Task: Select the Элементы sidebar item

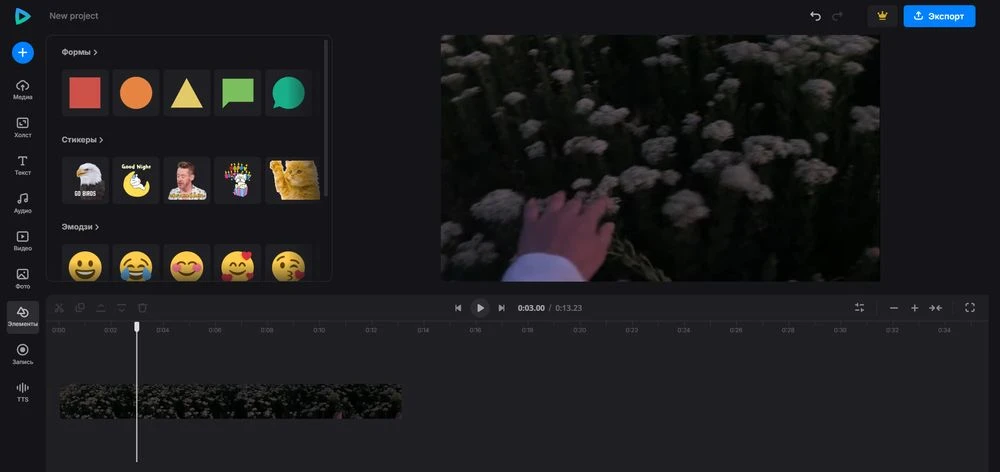Action: click(22, 317)
